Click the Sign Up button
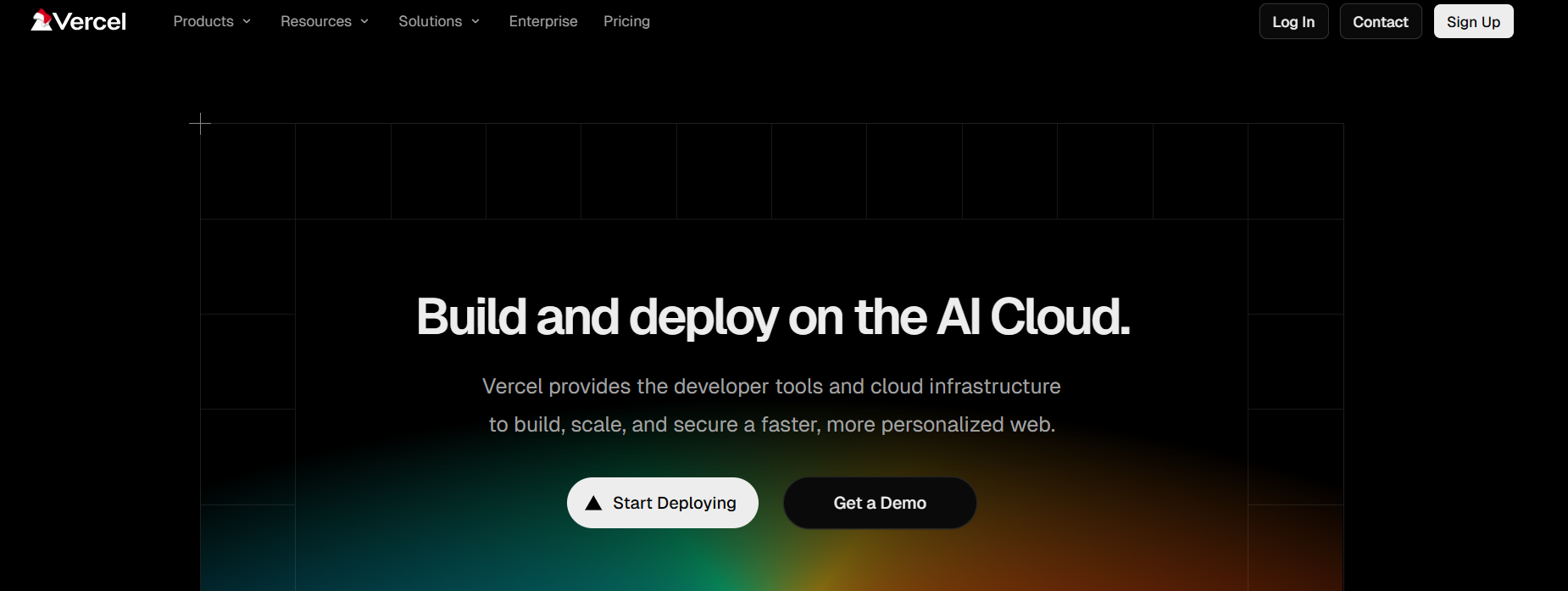 click(x=1473, y=21)
